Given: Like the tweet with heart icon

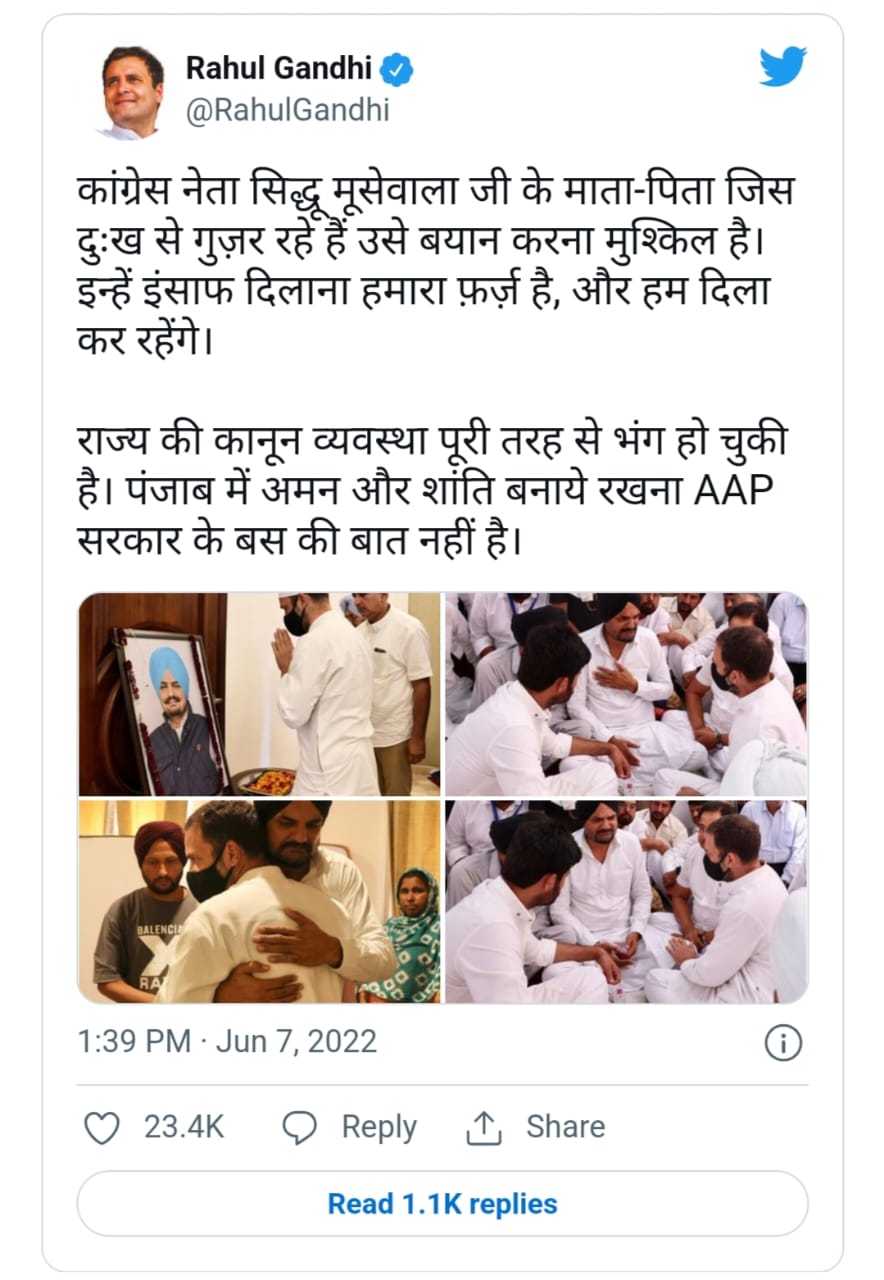Looking at the screenshot, I should pos(101,1127).
